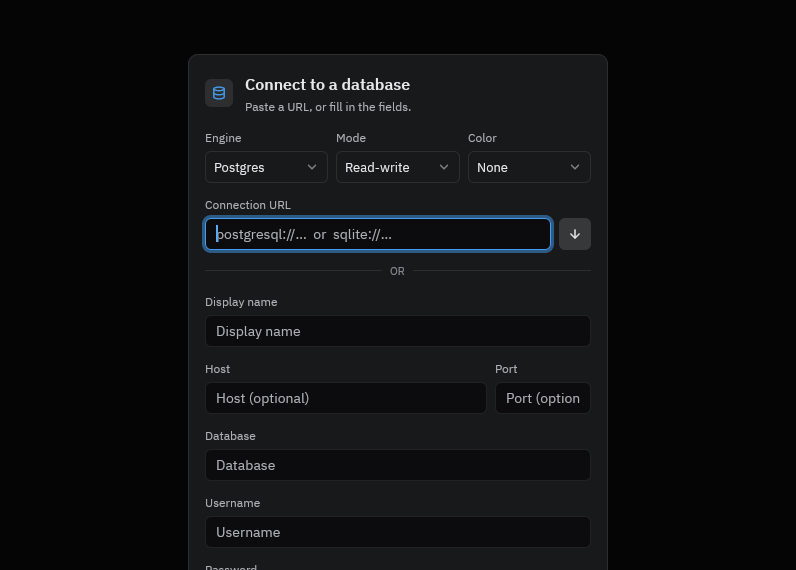Click the 'Display name' label above its field
Viewport: 796px width, 570px height.
(x=241, y=302)
